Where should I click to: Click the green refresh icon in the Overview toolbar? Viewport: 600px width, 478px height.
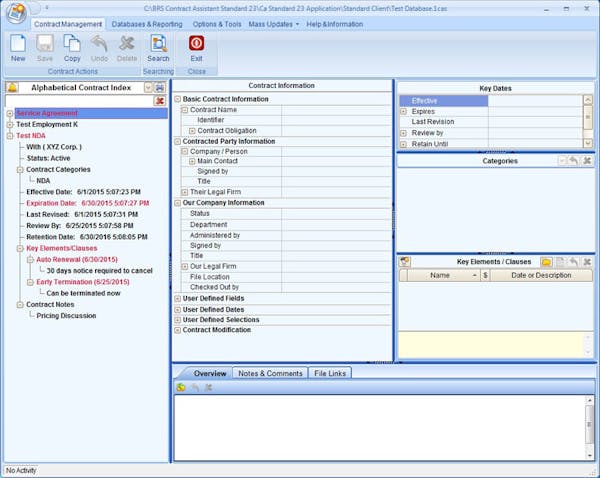[181, 387]
